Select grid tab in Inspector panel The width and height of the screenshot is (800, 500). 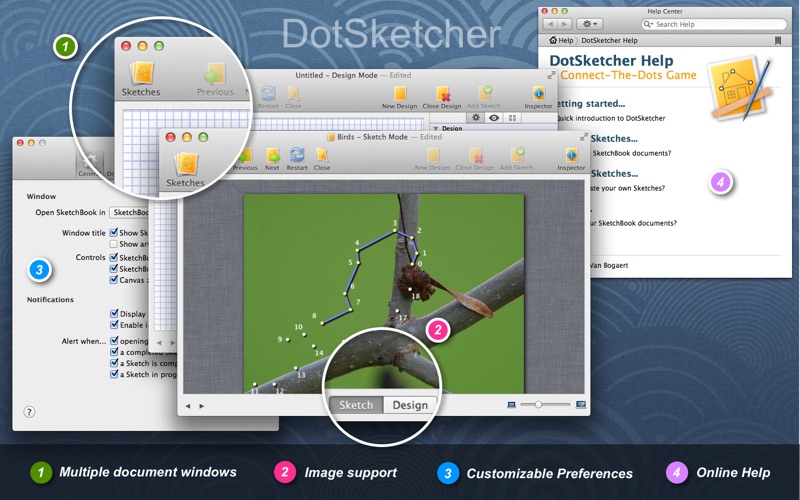click(512, 118)
